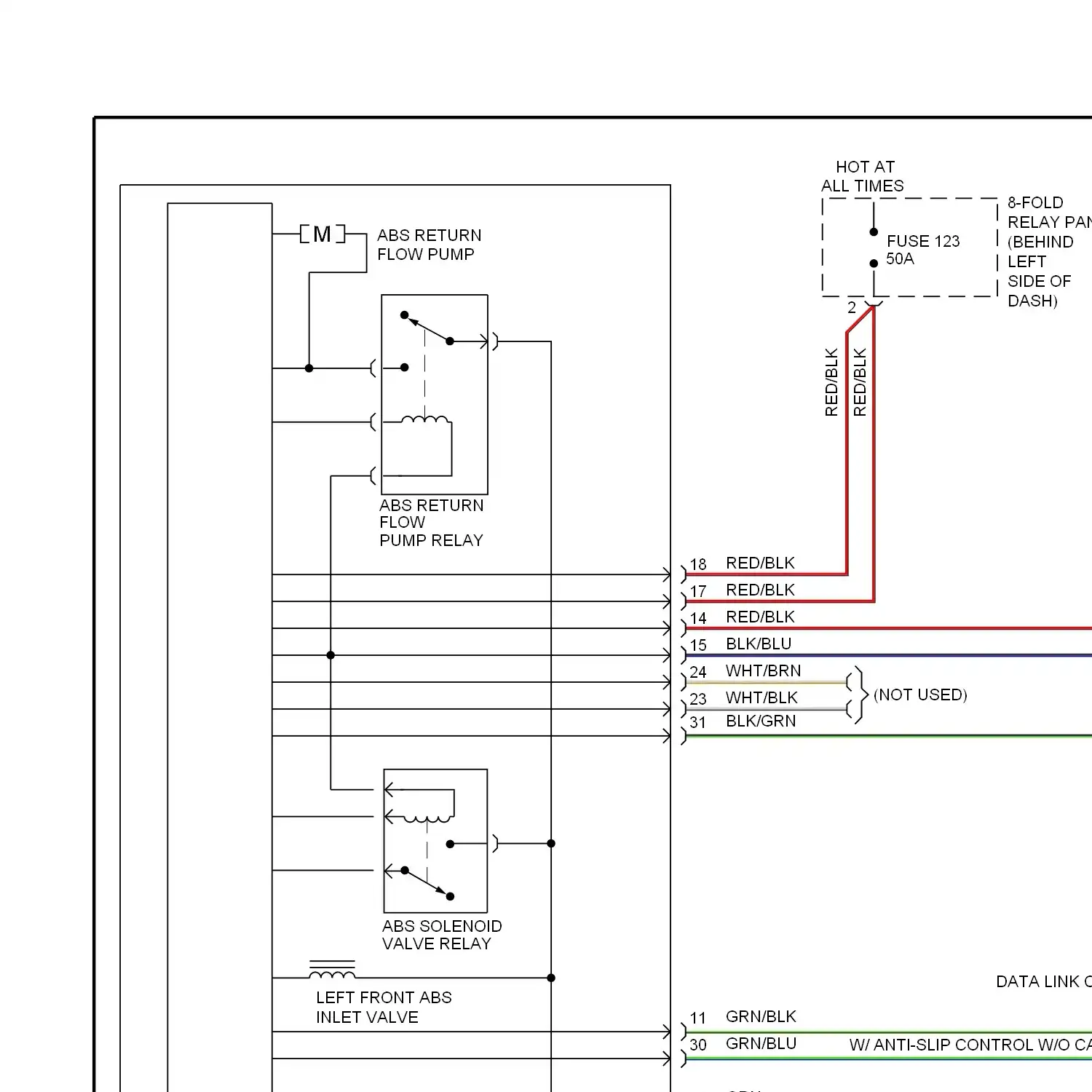Select pin 30 GRN/BLU wire label
1092x1092 pixels.
click(x=761, y=1043)
